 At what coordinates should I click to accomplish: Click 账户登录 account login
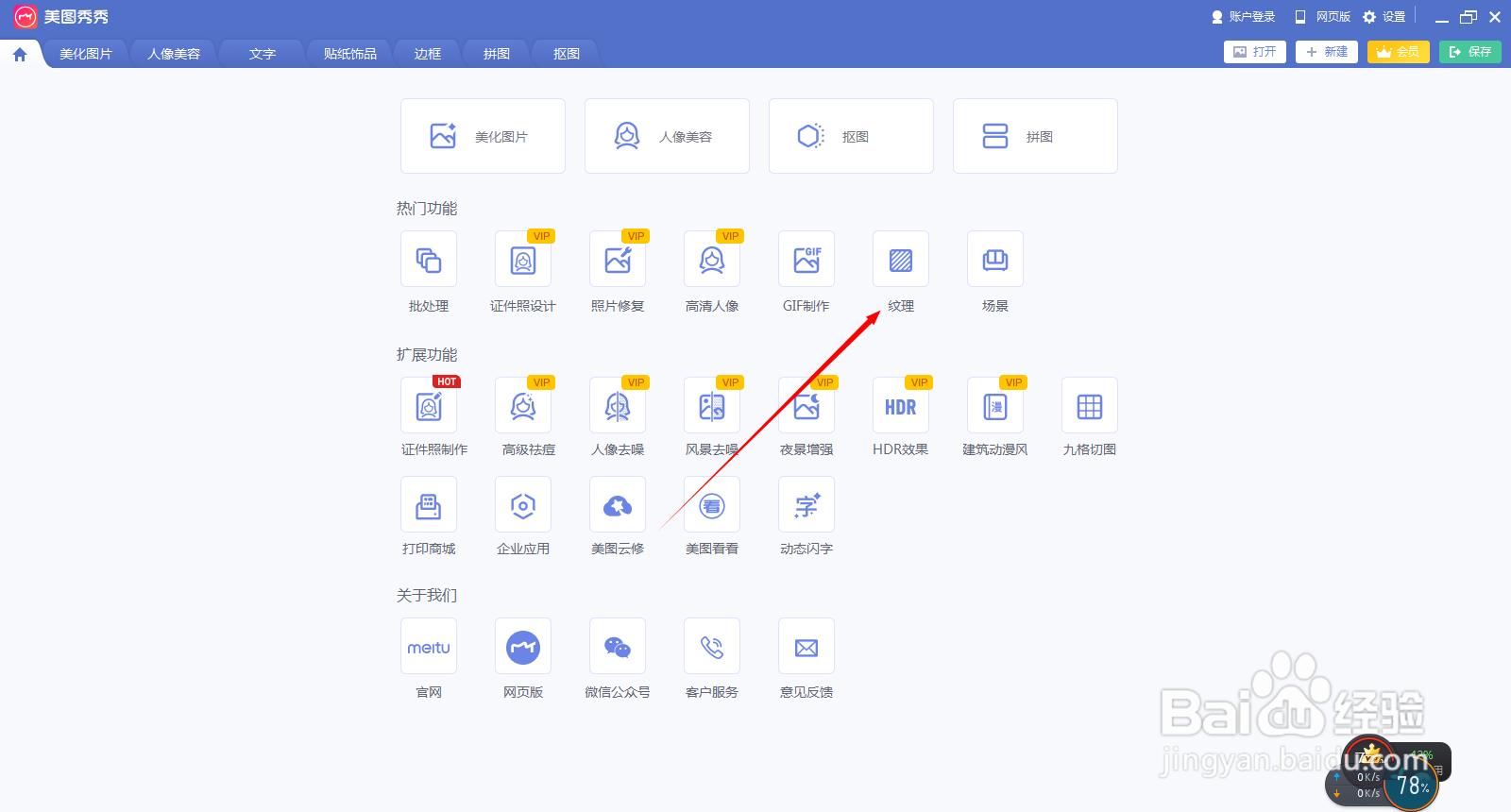1244,17
